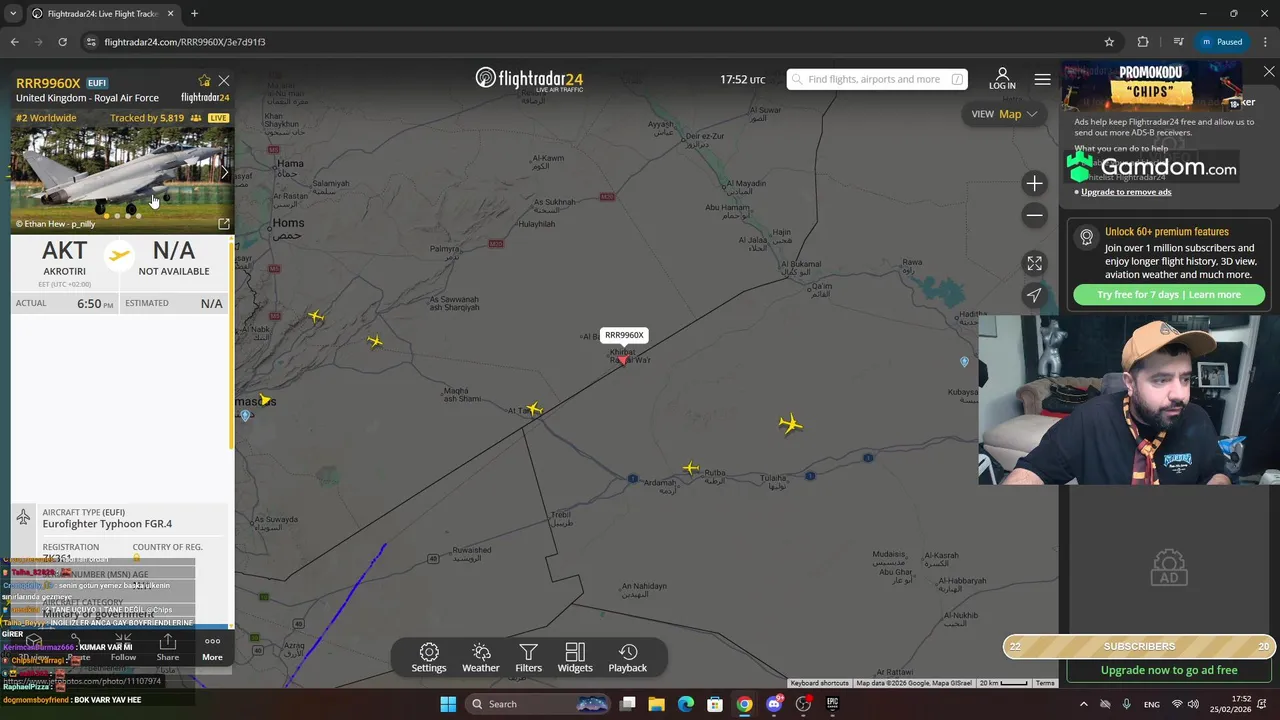This screenshot has height=720, width=1280.
Task: Open Keyboard shortcuts link on map
Action: click(819, 683)
